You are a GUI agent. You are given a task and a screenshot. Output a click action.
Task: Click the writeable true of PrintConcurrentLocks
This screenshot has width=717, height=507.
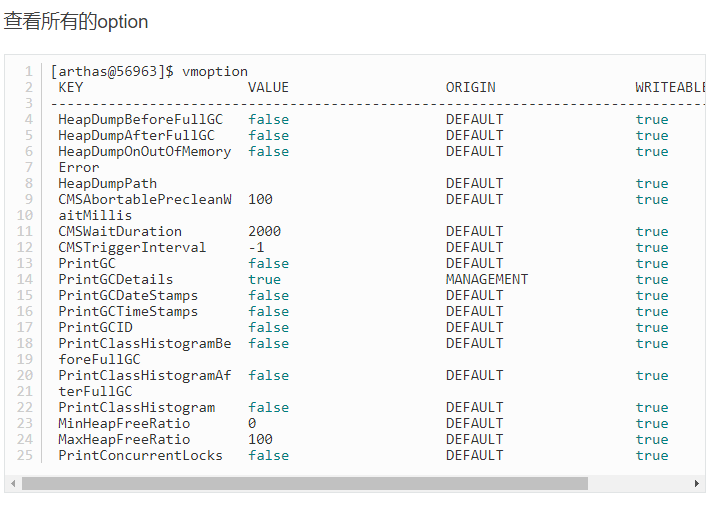coord(652,455)
